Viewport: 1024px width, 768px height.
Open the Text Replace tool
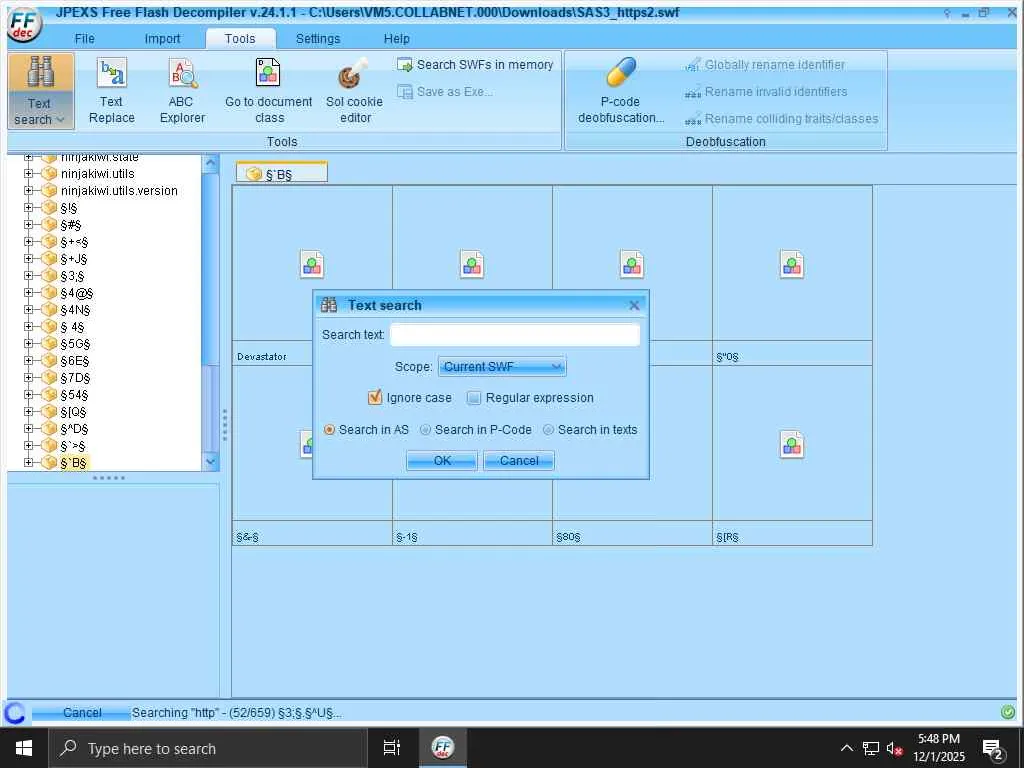(x=112, y=91)
